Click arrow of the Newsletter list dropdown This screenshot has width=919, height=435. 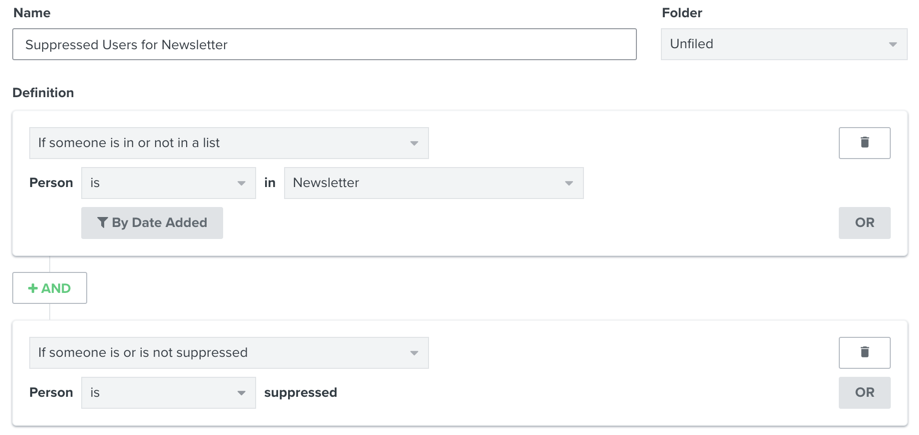(569, 183)
